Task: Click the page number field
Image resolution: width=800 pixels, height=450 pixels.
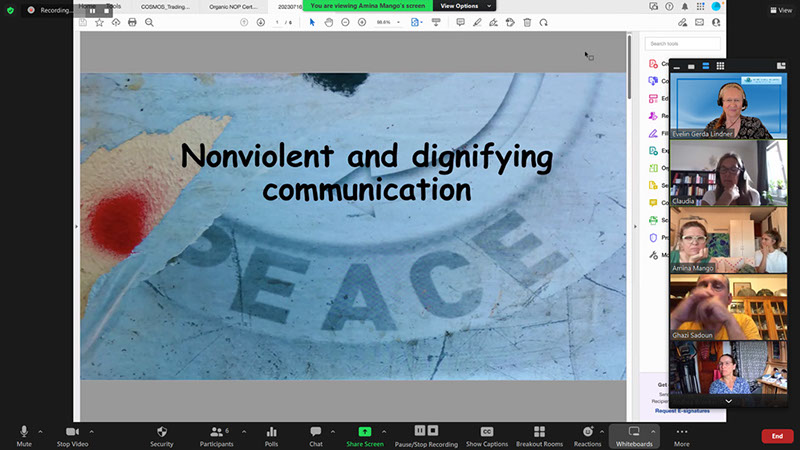Action: coord(278,22)
